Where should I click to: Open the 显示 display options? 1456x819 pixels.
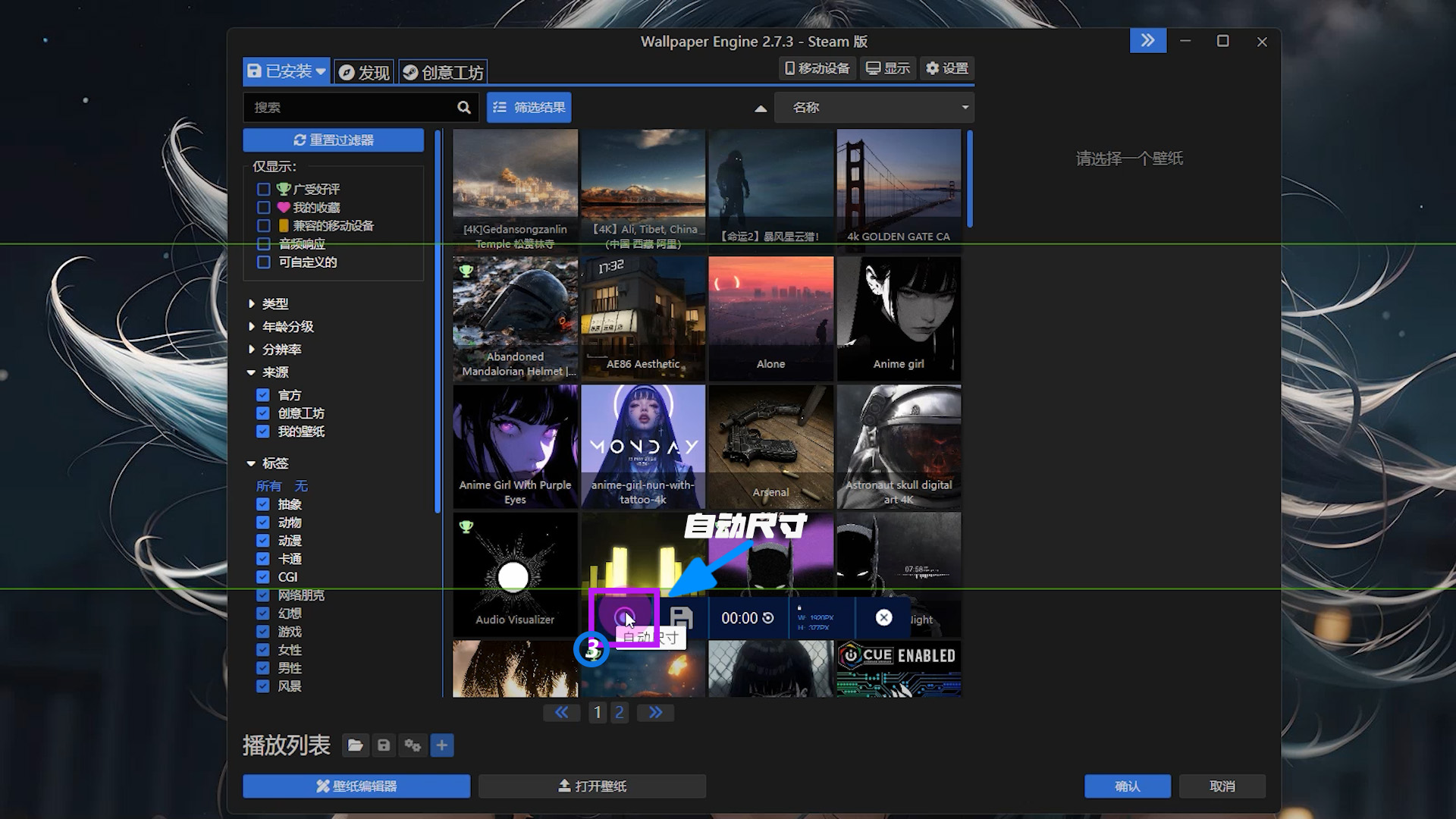coord(888,68)
